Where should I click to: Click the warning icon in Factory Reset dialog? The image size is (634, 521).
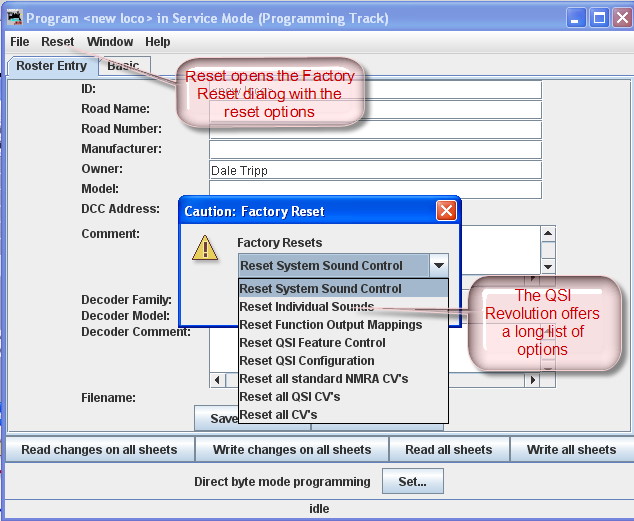204,249
